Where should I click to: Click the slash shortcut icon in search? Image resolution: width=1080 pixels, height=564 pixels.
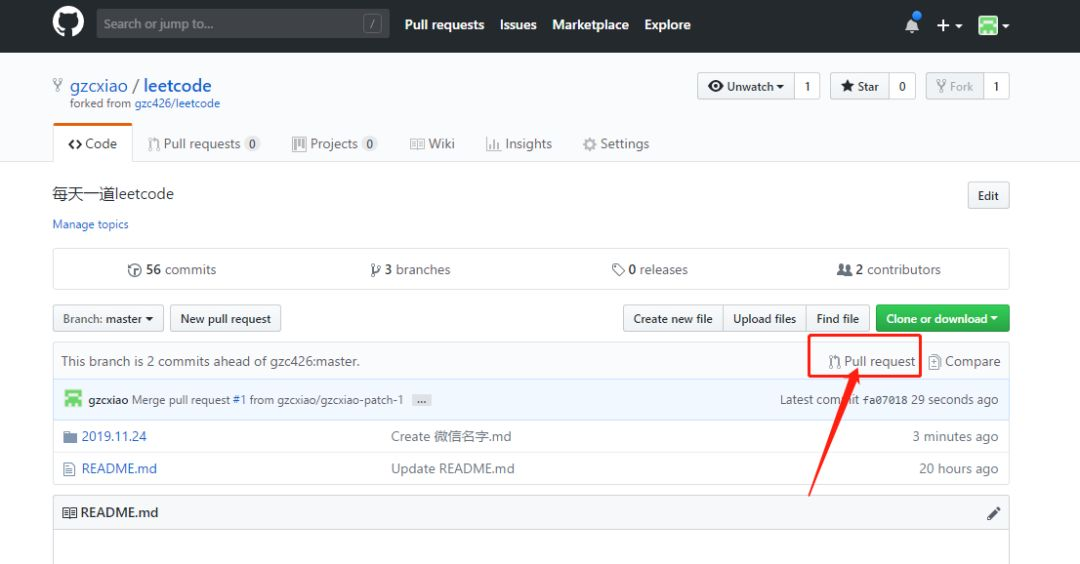372,24
